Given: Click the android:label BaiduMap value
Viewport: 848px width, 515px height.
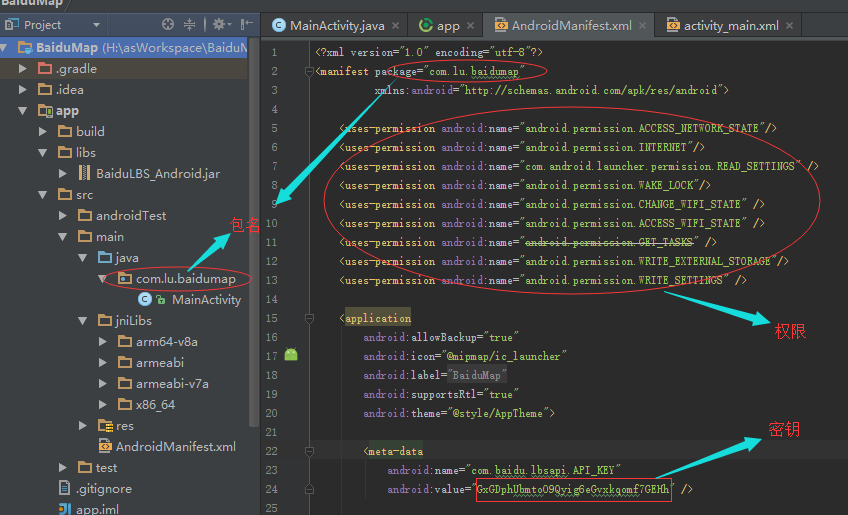Looking at the screenshot, I should (476, 375).
